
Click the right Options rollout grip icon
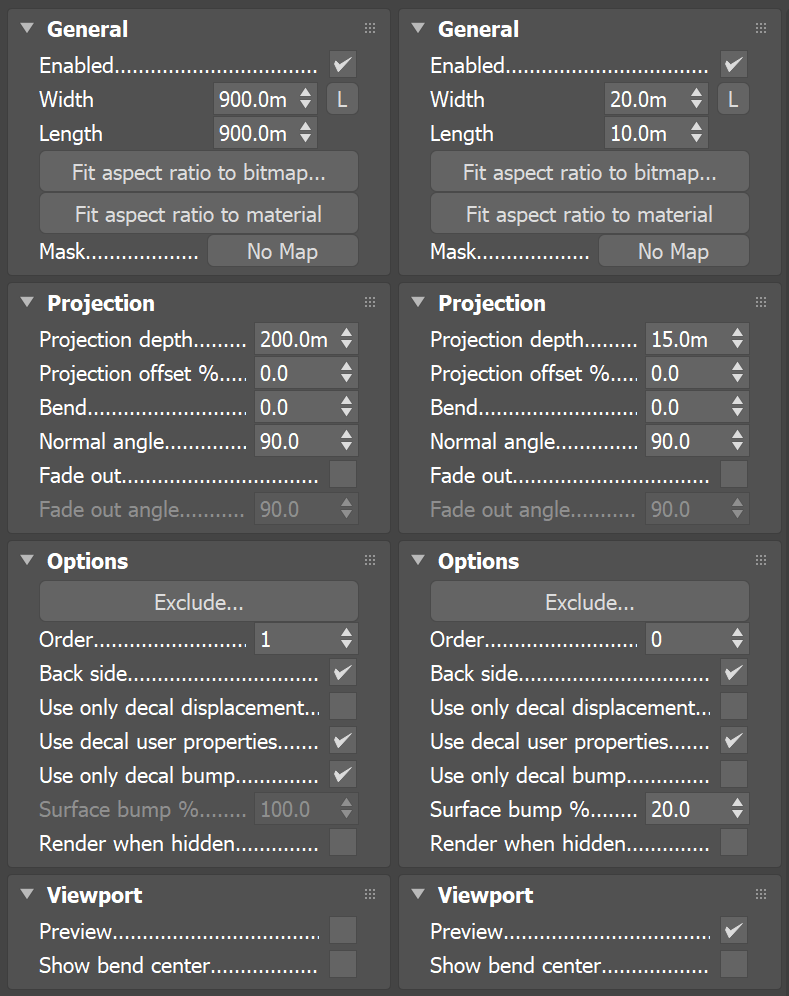tap(760, 560)
